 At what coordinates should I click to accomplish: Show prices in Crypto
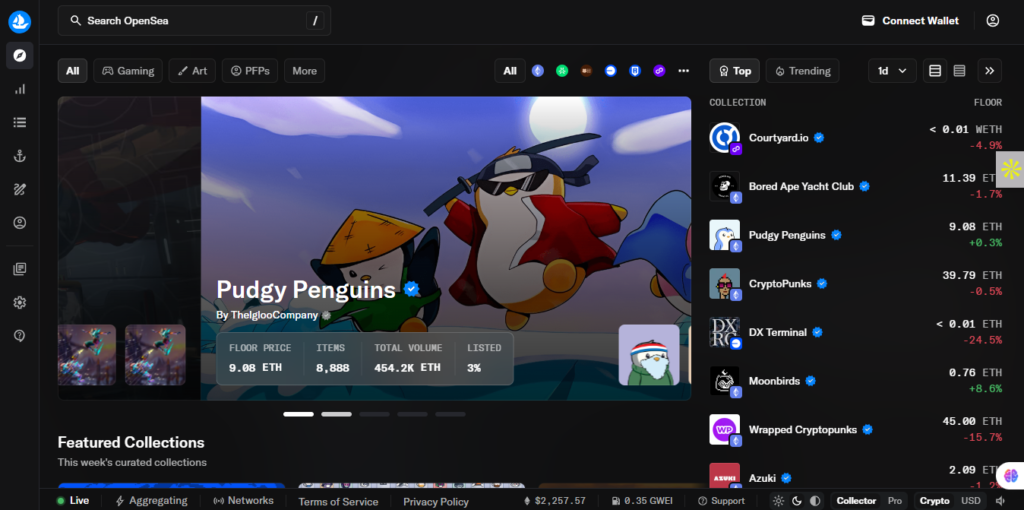pyautogui.click(x=935, y=501)
